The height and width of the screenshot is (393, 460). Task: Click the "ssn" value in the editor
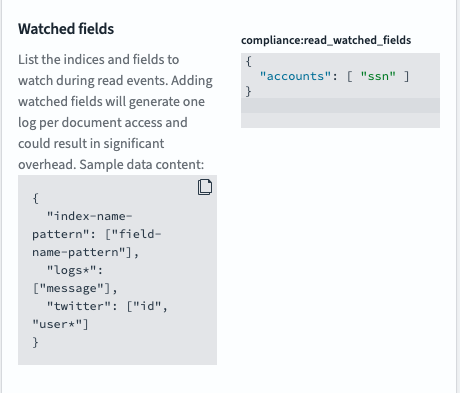coord(378,76)
